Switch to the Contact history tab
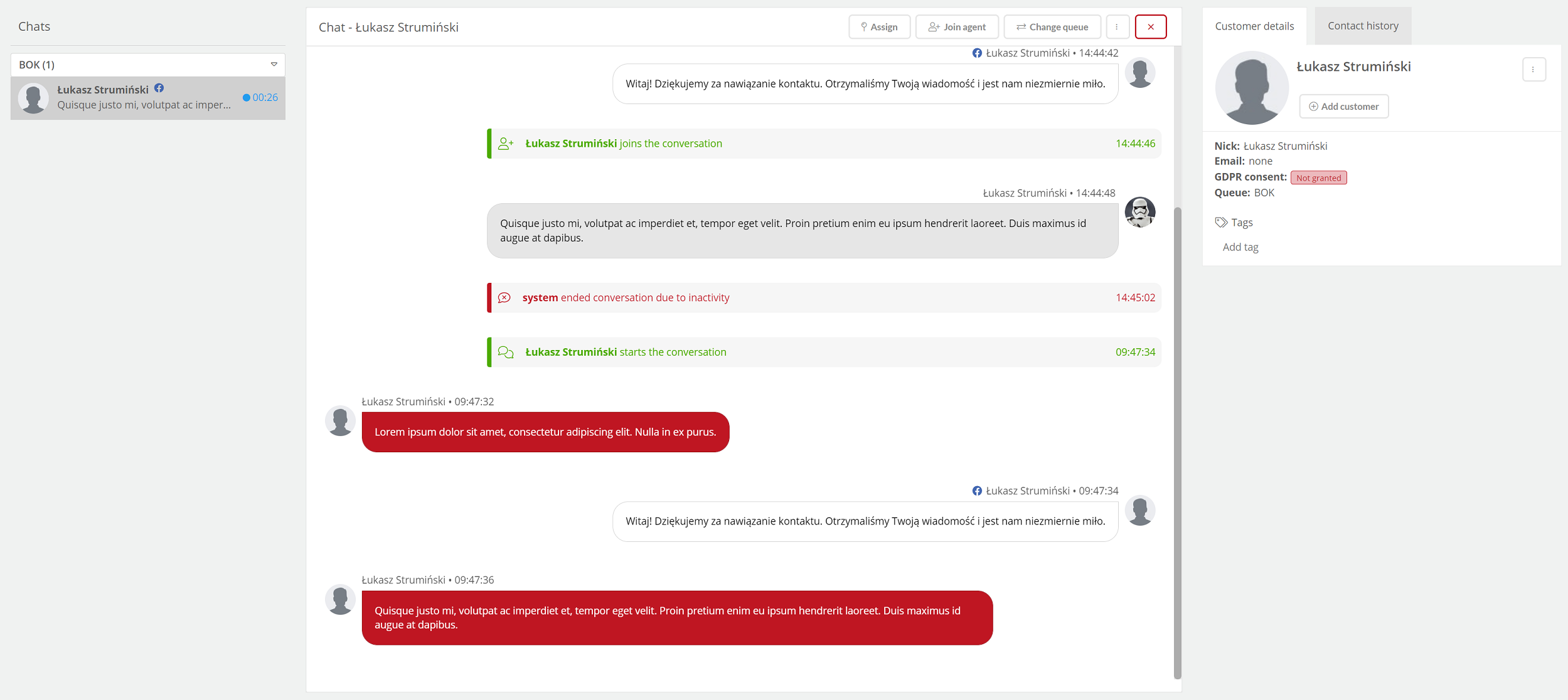 click(1363, 26)
